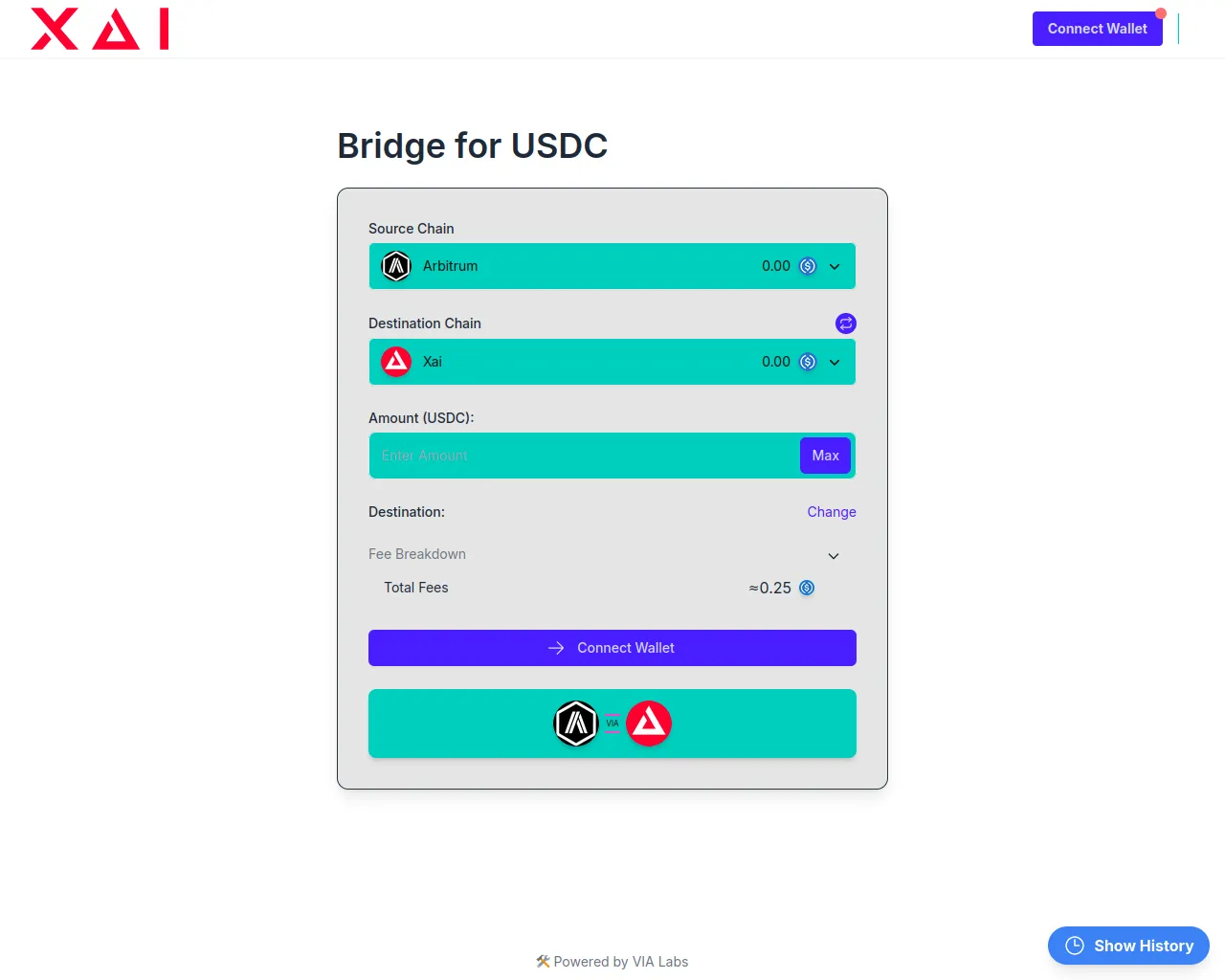Viewport: 1225px width, 980px height.
Task: Click the large Arbitrum logo in bottom banner
Action: (x=576, y=724)
